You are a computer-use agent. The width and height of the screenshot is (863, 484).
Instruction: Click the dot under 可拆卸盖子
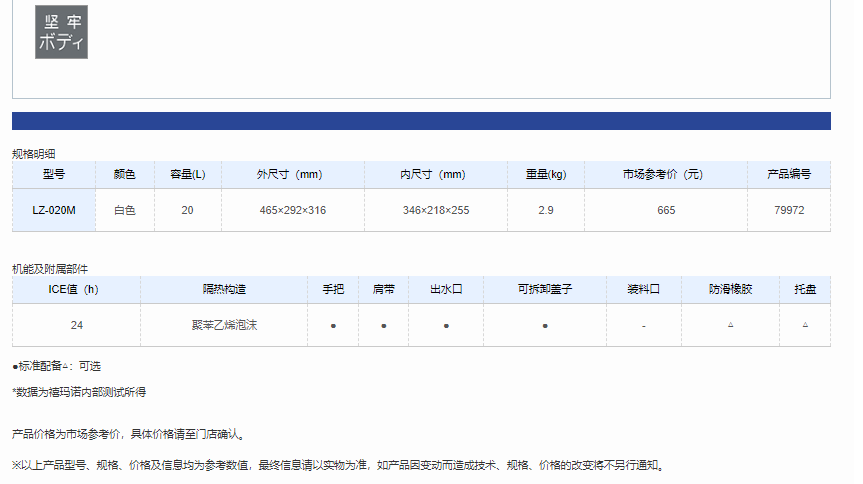545,326
